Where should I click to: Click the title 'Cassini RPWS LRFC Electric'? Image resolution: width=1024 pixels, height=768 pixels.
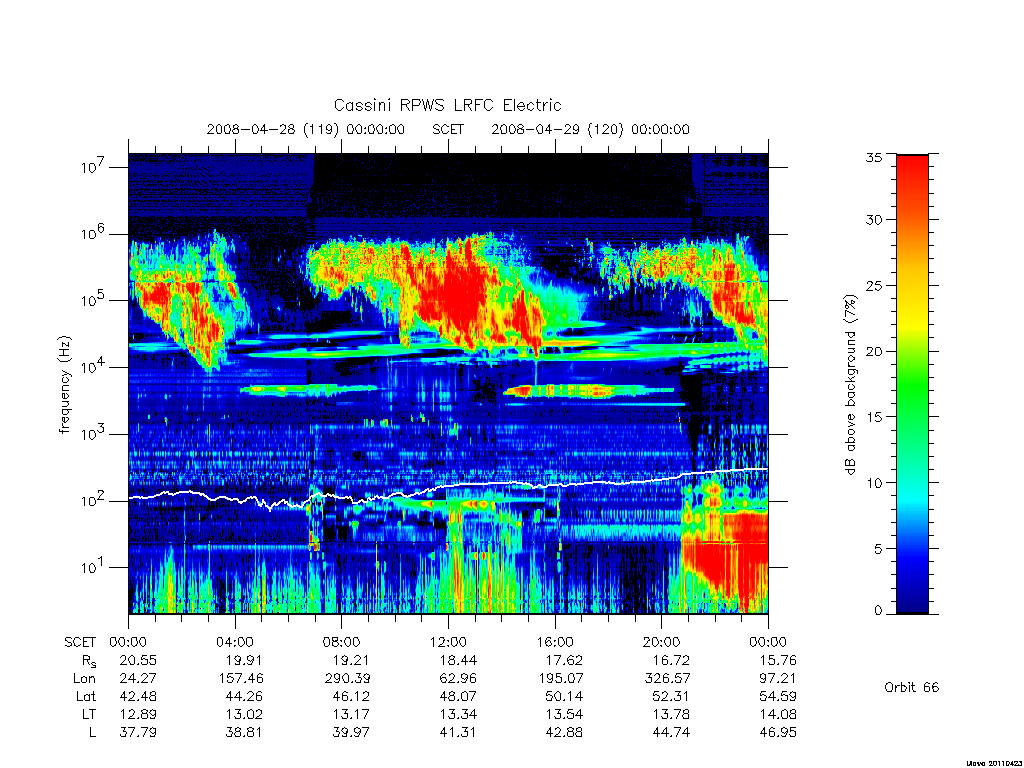pyautogui.click(x=447, y=105)
